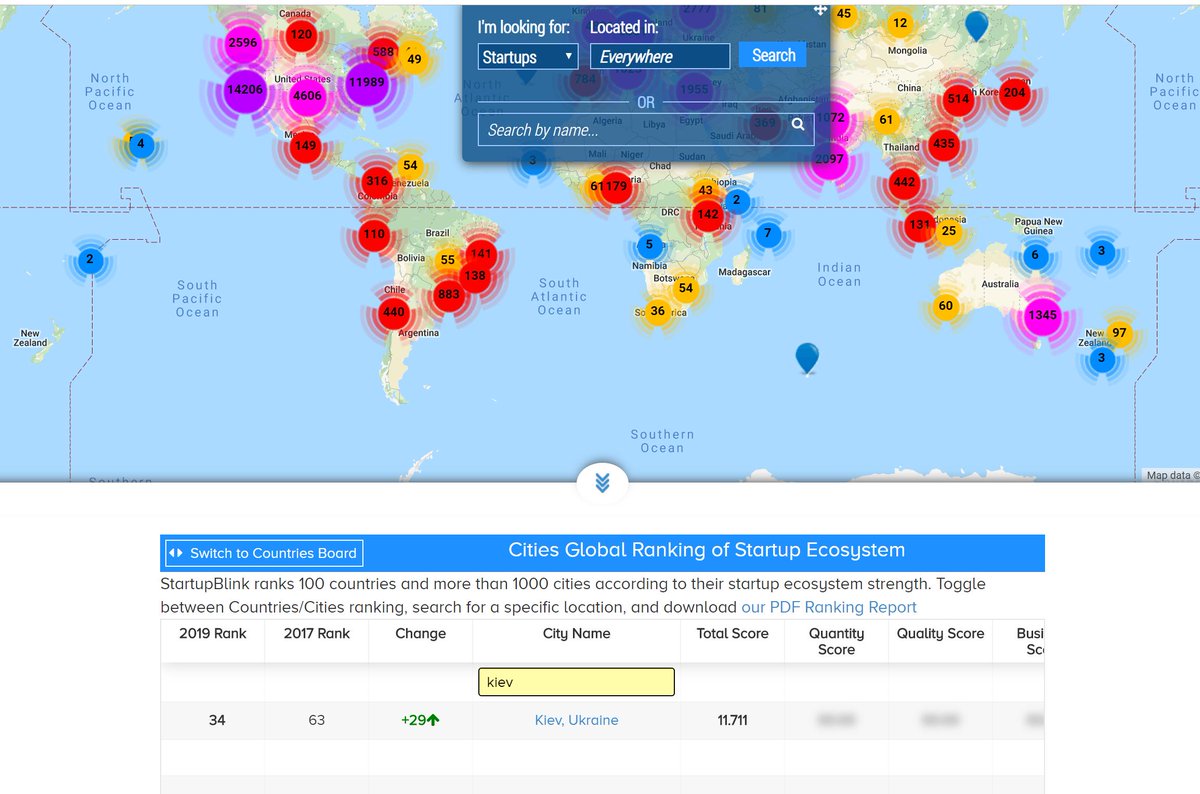Switch to Countries Board
1200x794 pixels.
263,553
